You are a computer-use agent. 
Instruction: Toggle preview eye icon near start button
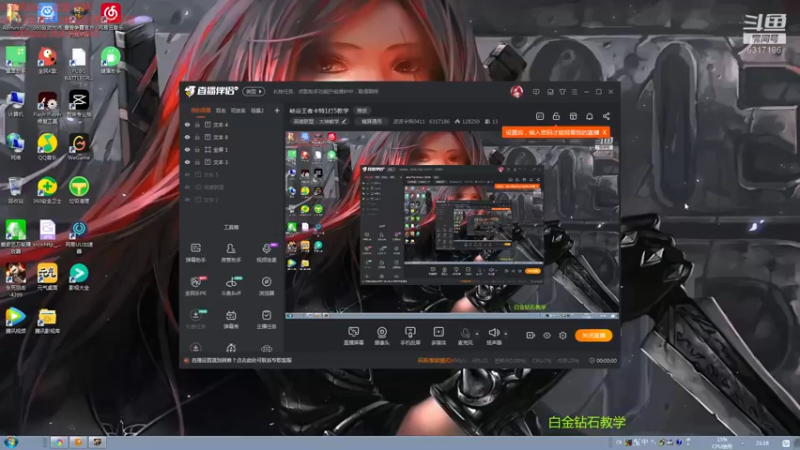(x=546, y=335)
